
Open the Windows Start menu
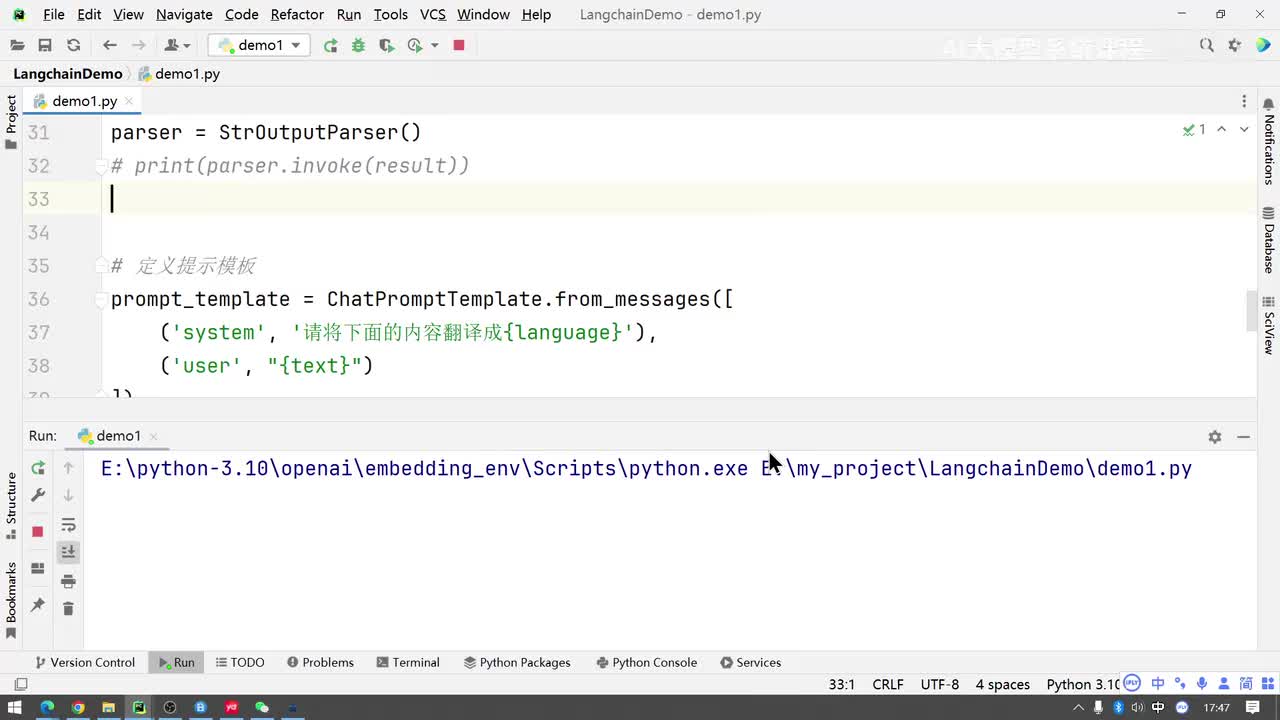point(15,708)
